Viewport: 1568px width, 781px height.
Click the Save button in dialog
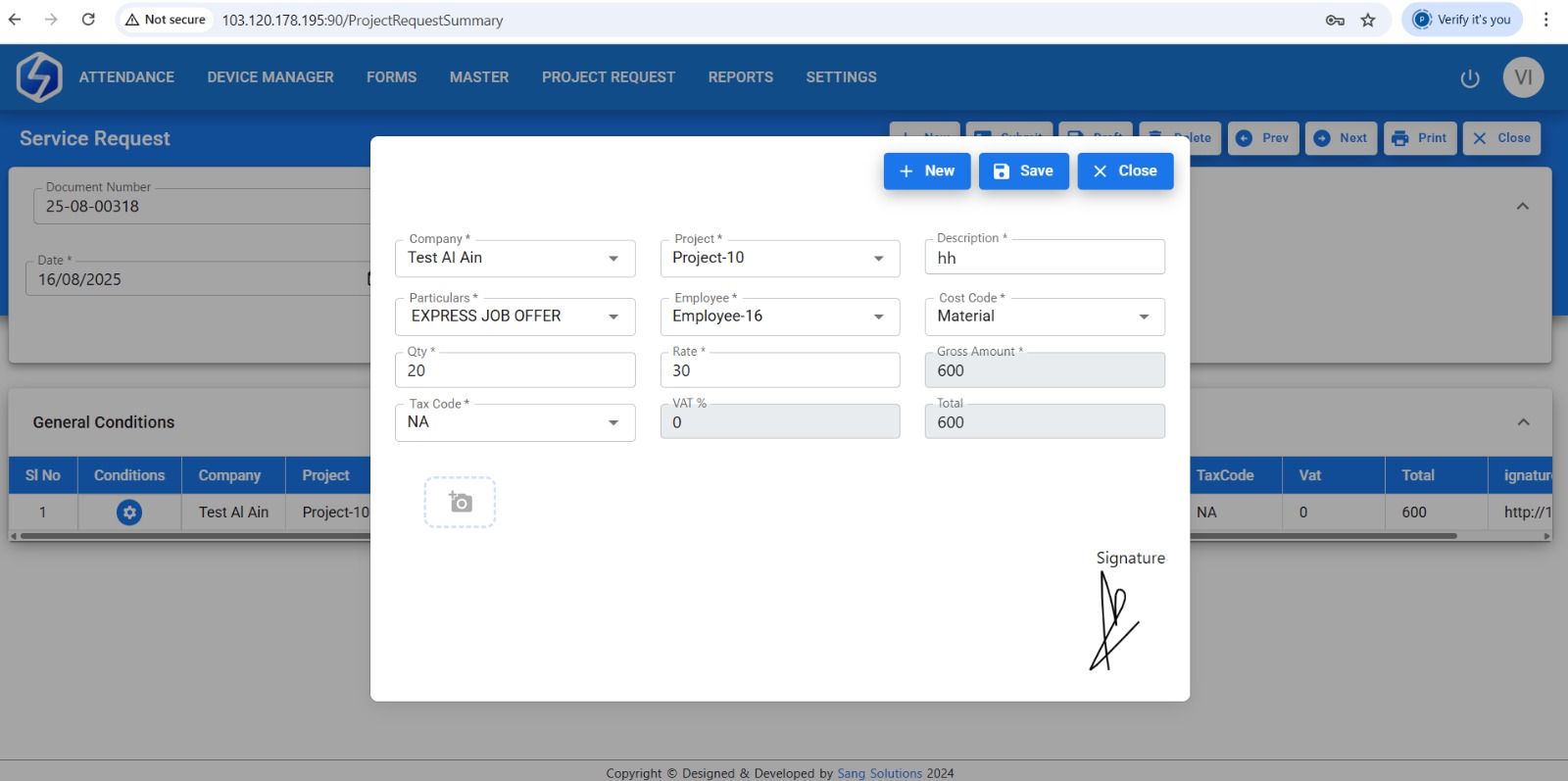coord(1023,171)
